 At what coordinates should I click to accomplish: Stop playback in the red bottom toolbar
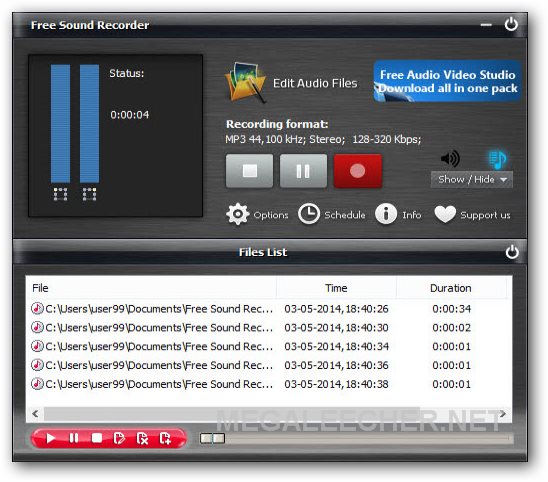(96, 438)
